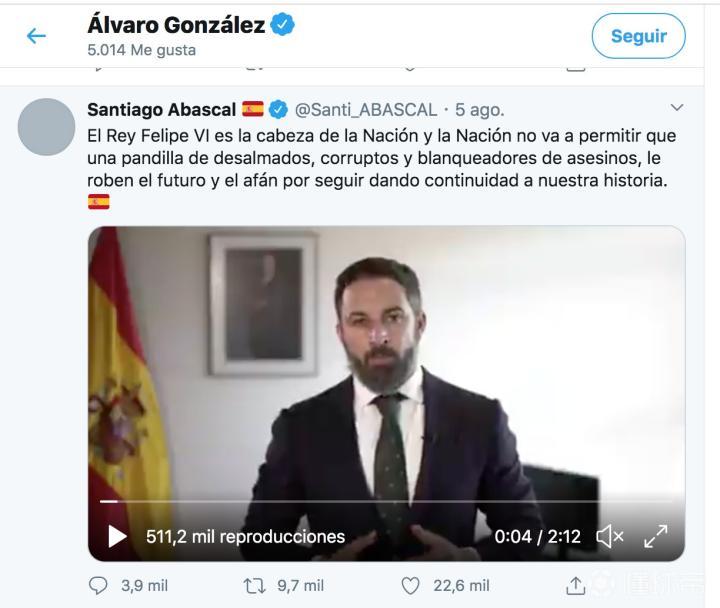Expand the video to fullscreen
Image resolution: width=720 pixels, height=608 pixels.
(655, 536)
